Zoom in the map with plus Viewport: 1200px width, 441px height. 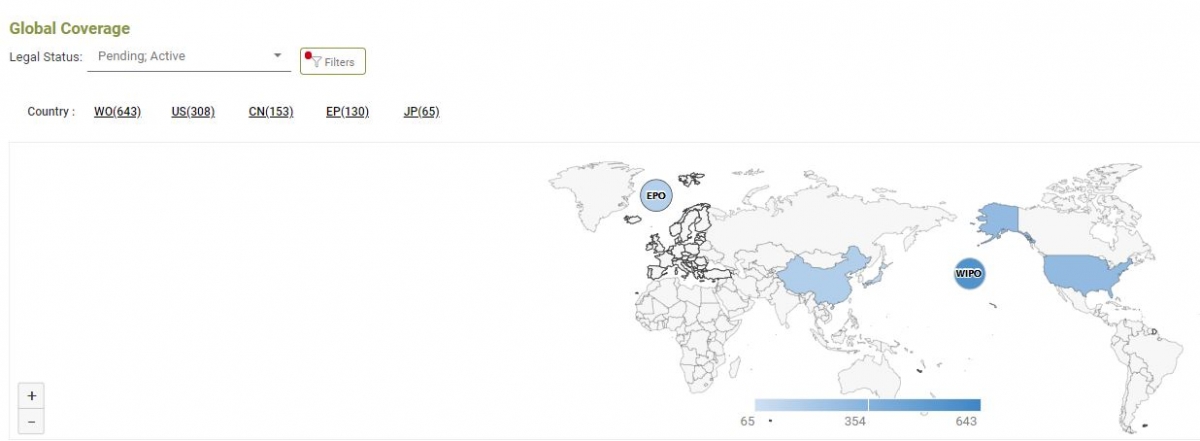pyautogui.click(x=31, y=395)
